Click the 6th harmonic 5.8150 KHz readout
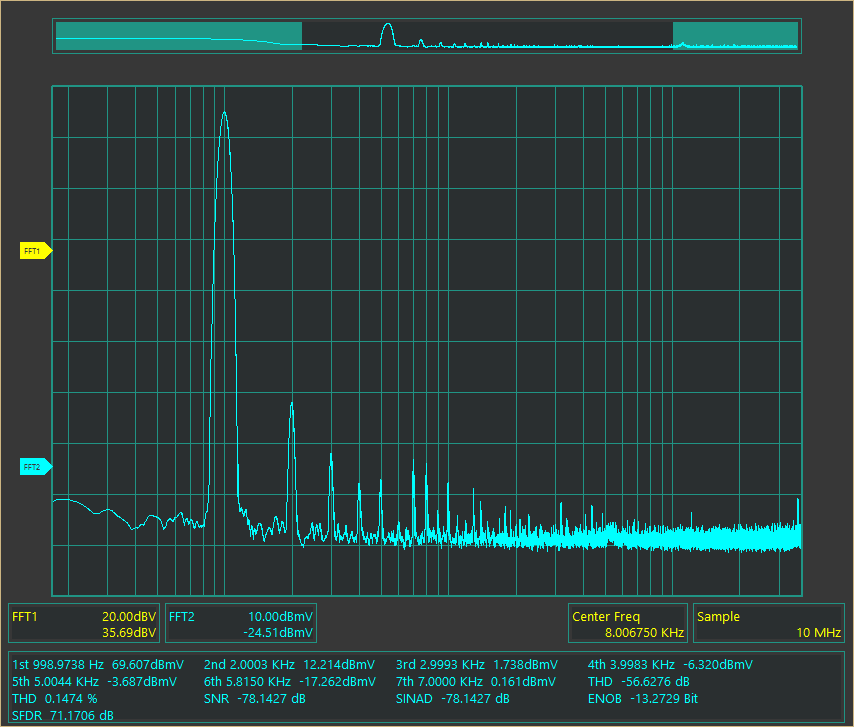 click(290, 681)
